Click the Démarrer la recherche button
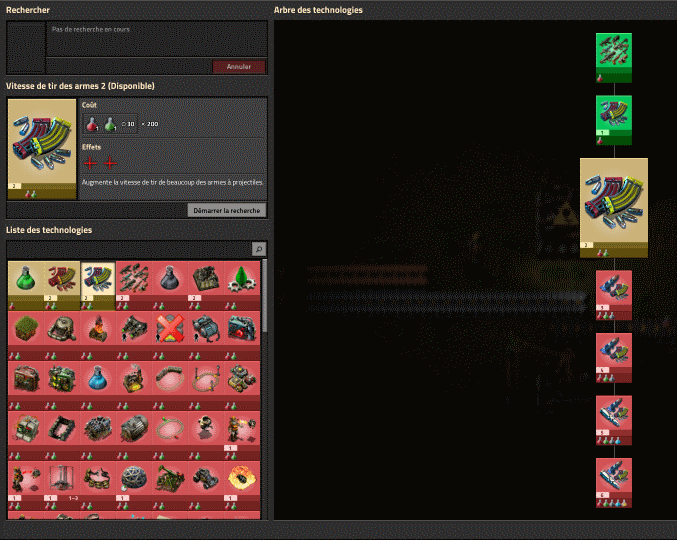Image resolution: width=677 pixels, height=540 pixels. (227, 210)
